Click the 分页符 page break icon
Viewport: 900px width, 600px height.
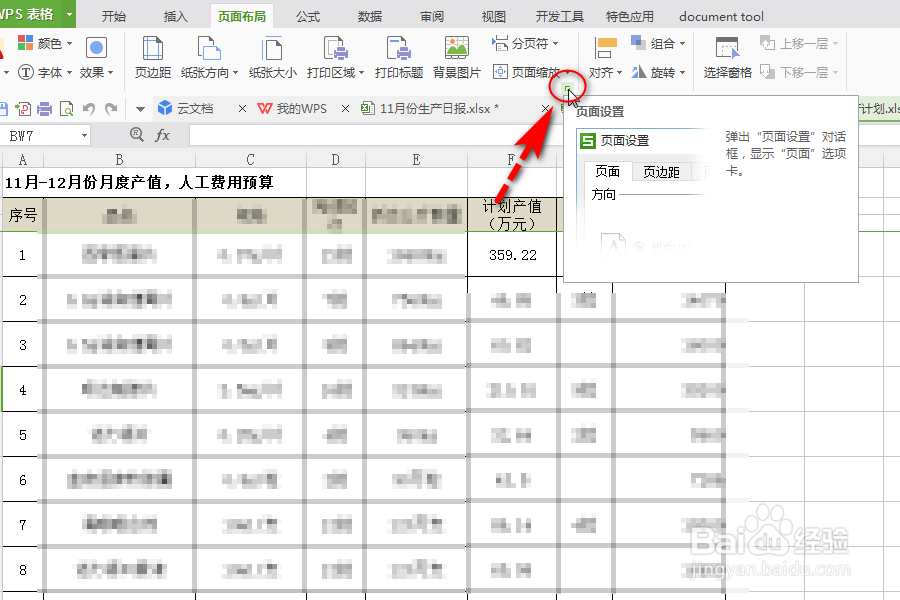[499, 43]
